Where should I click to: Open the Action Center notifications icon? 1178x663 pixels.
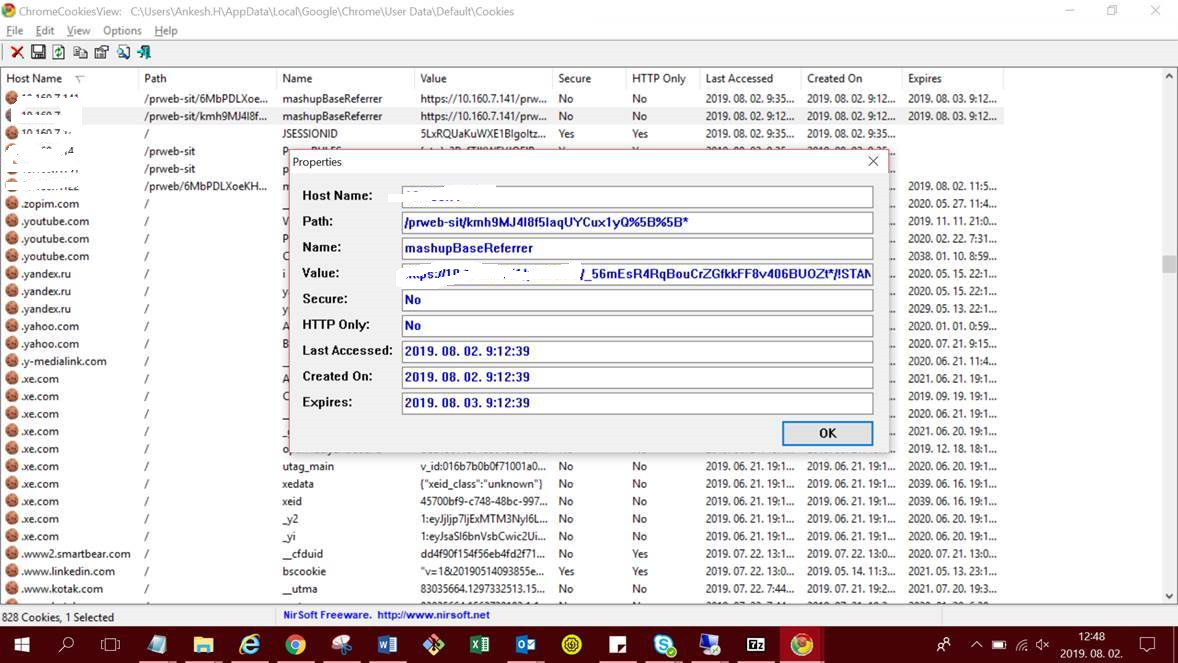pos(1147,644)
